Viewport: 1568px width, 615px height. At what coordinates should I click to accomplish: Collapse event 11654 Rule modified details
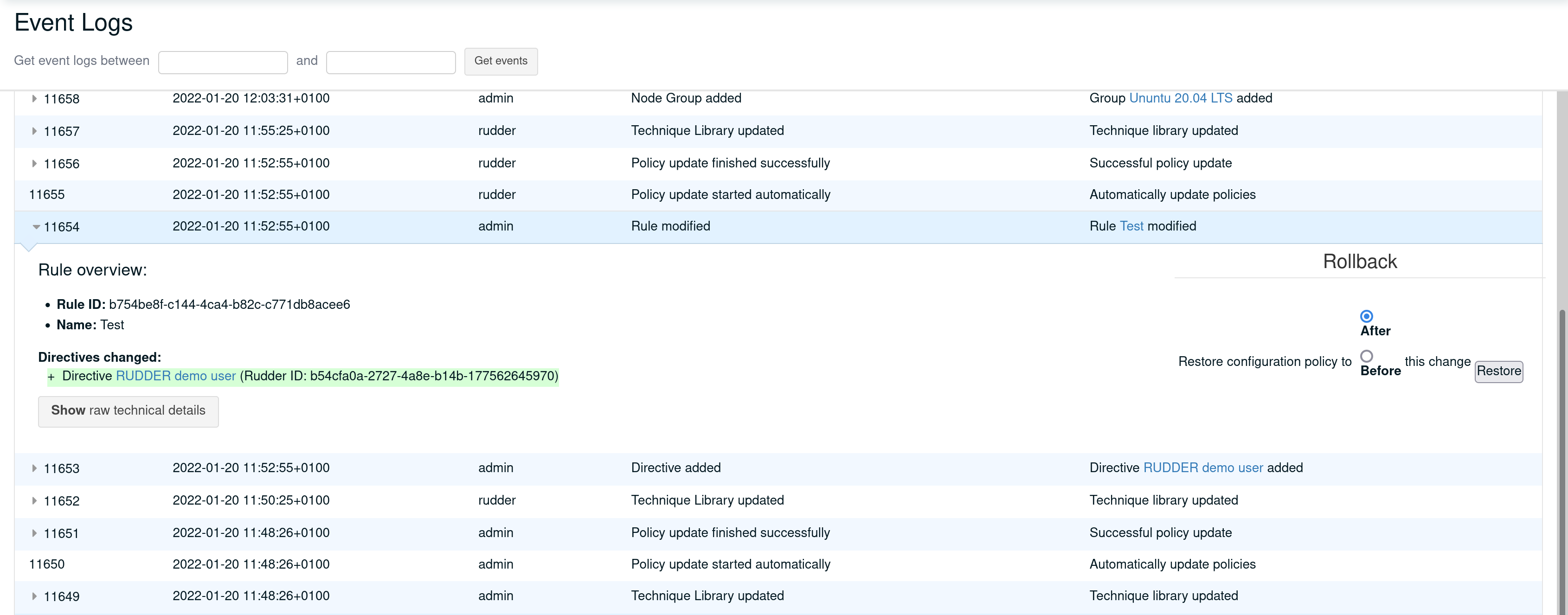pos(35,226)
